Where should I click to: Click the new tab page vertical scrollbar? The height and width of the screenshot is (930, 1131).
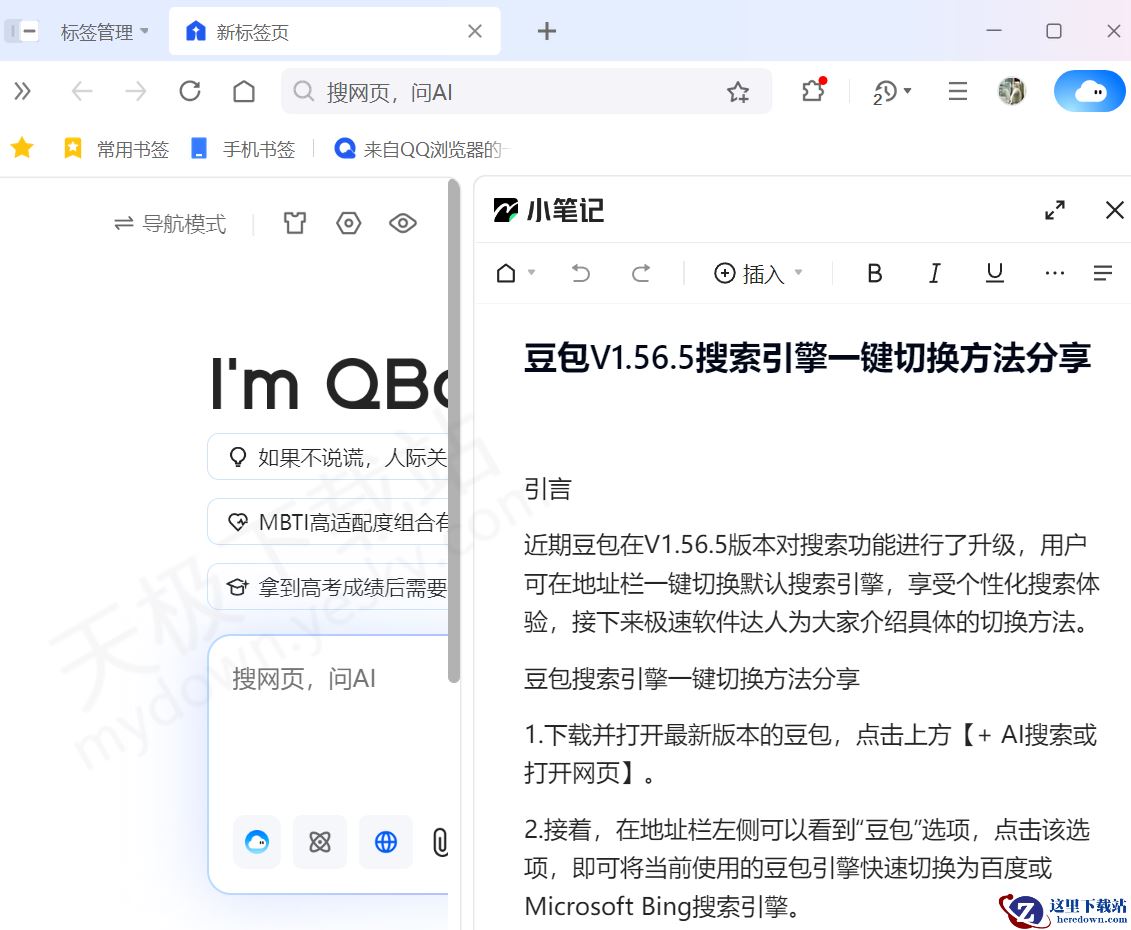tap(454, 430)
